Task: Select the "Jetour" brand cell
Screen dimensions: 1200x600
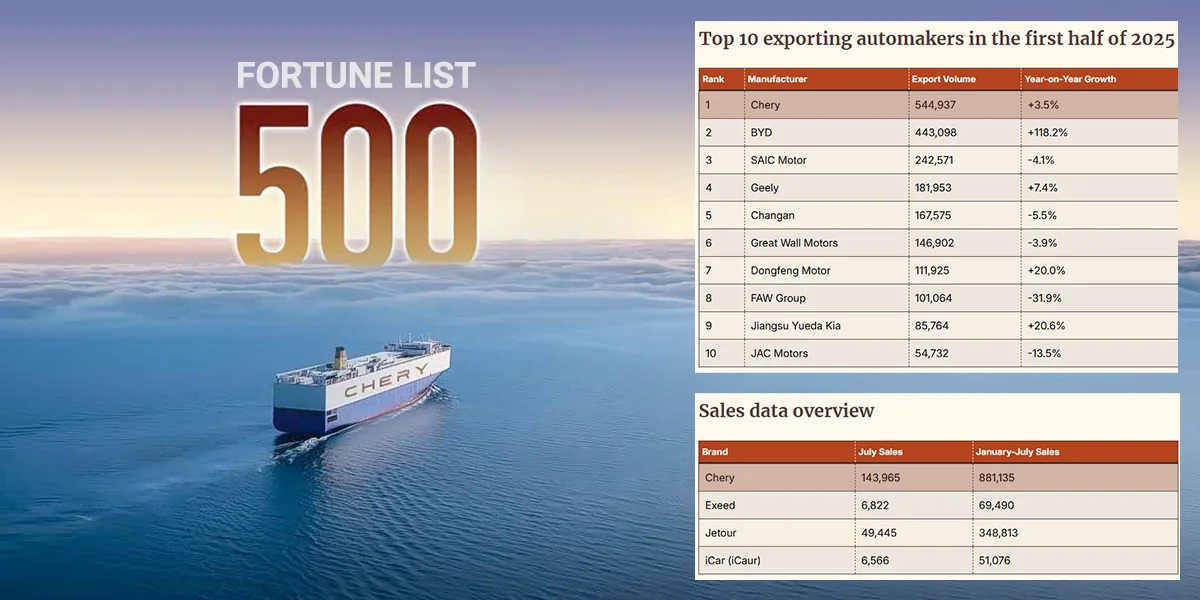Action: [x=721, y=533]
